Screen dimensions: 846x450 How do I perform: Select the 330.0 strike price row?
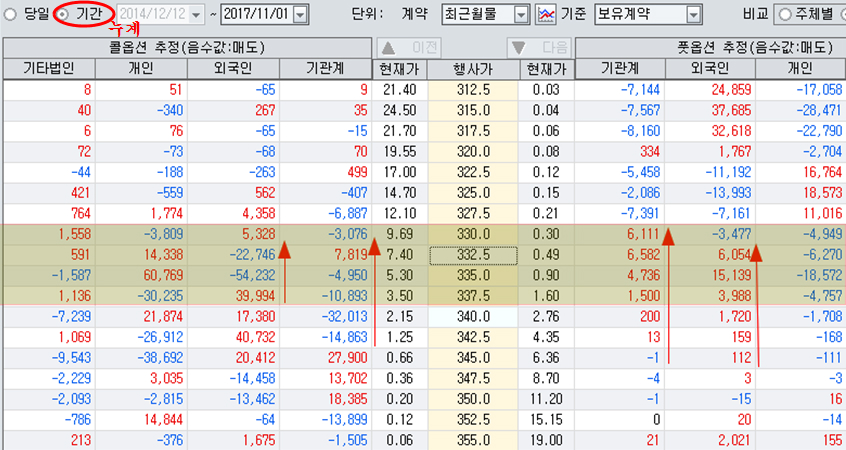tap(473, 233)
